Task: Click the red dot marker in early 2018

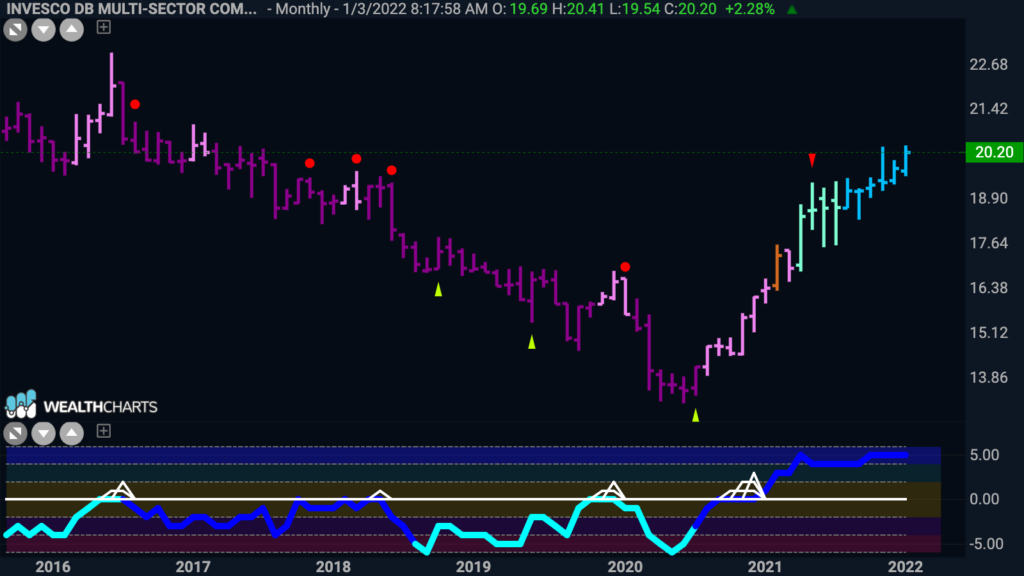Action: (356, 159)
